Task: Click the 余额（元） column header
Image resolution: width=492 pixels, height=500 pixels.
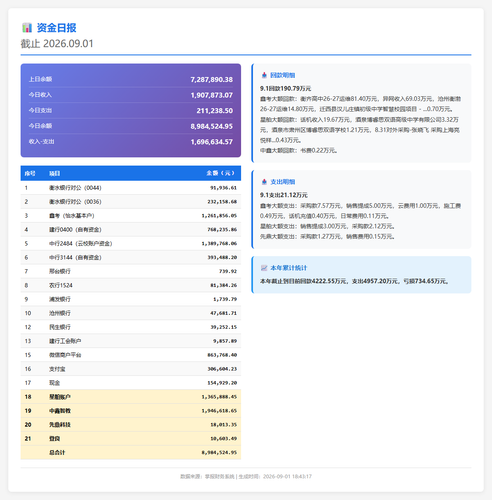Action: (221, 173)
